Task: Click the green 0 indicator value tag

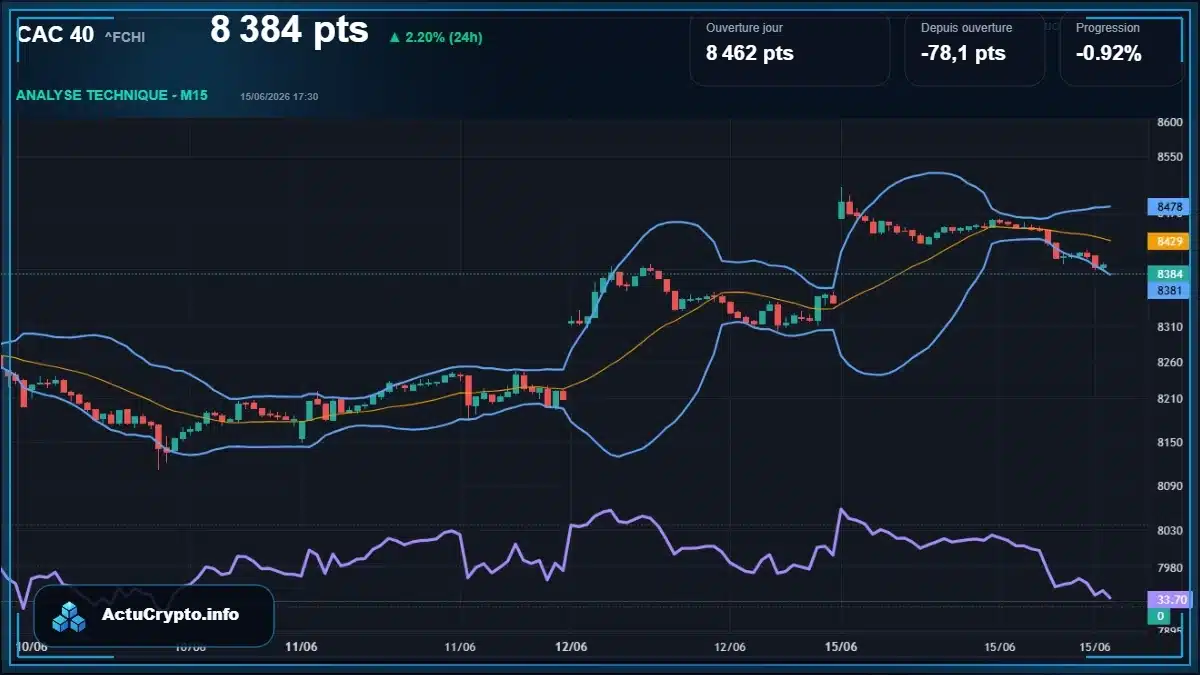Action: point(1159,616)
